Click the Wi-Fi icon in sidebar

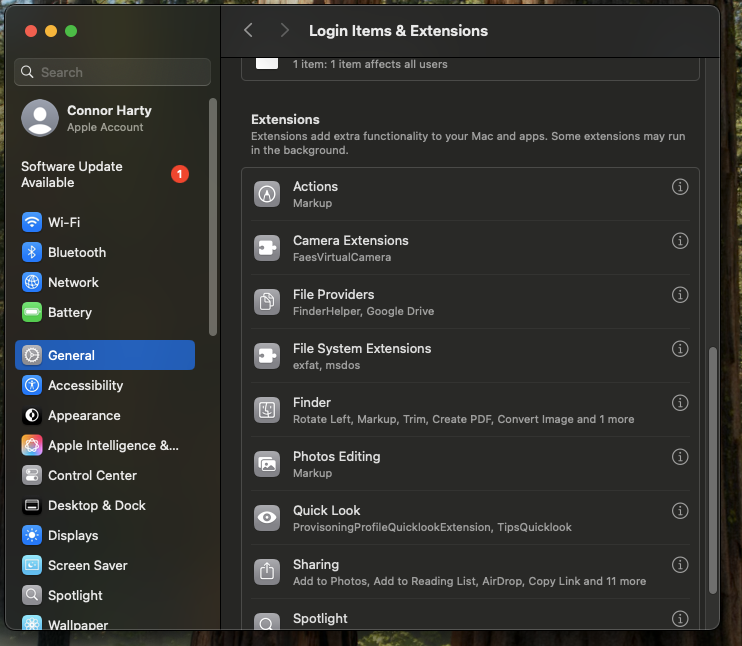(32, 222)
